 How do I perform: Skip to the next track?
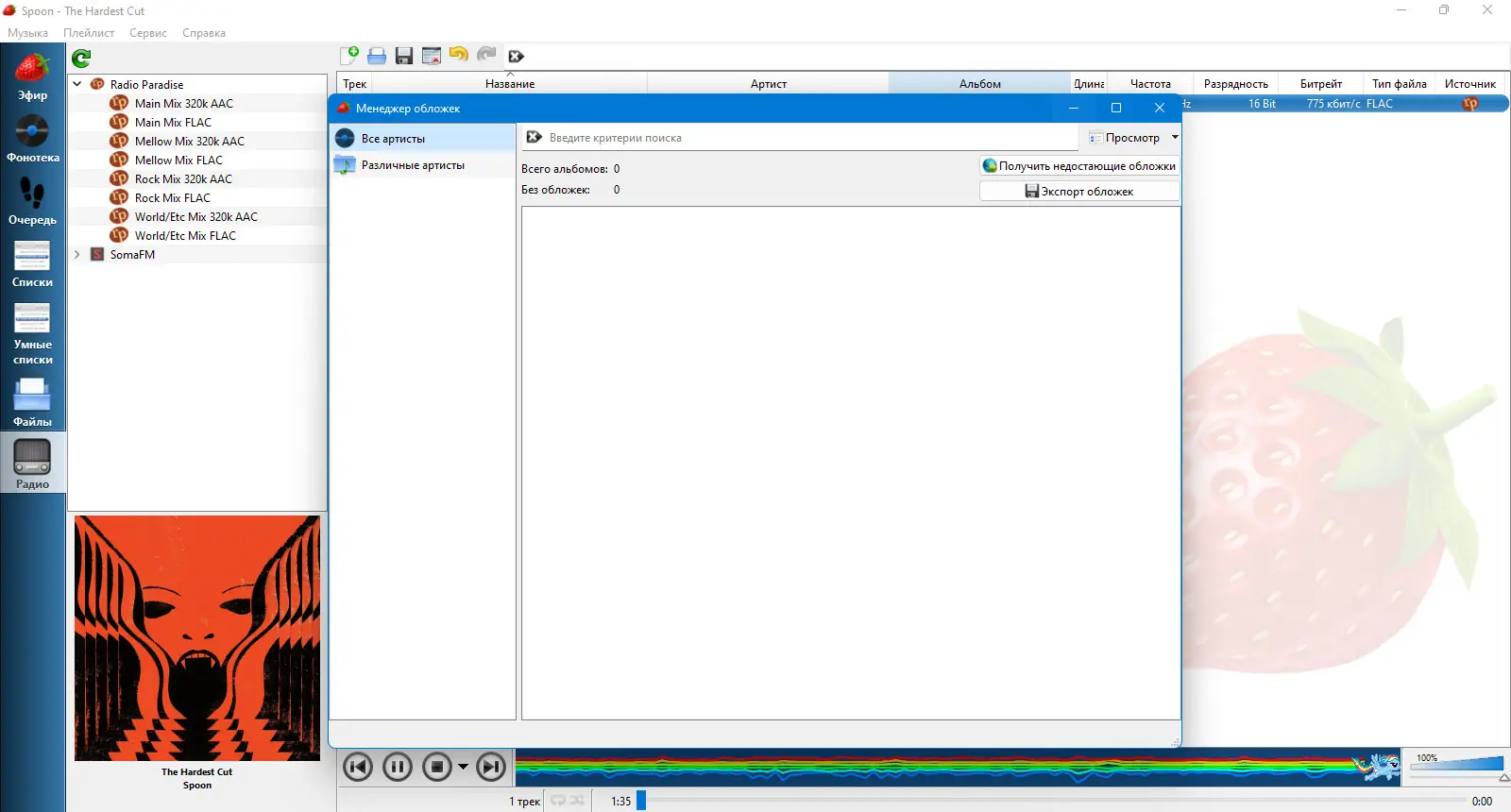[491, 767]
